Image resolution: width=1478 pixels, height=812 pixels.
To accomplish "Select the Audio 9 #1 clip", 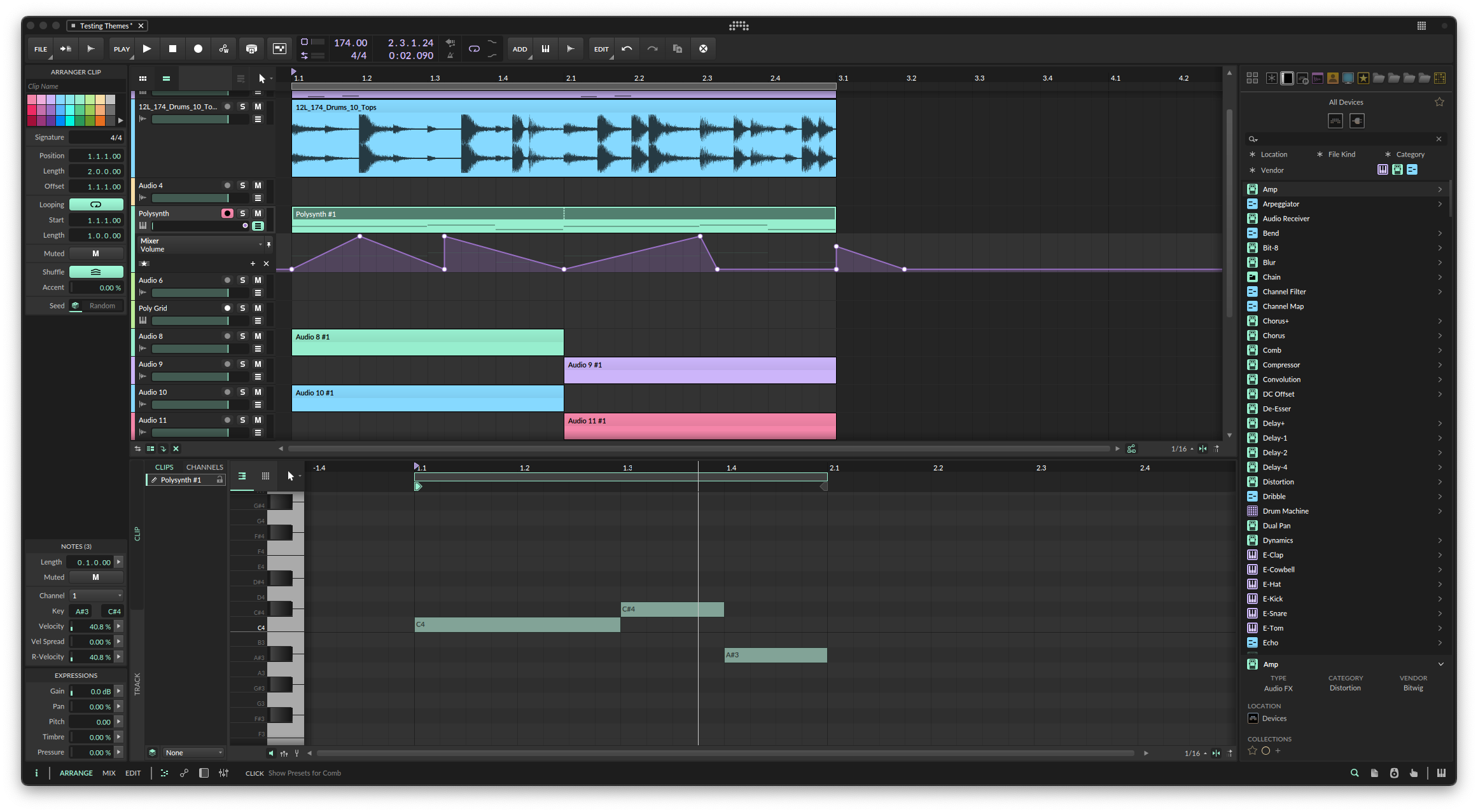I will (x=699, y=370).
